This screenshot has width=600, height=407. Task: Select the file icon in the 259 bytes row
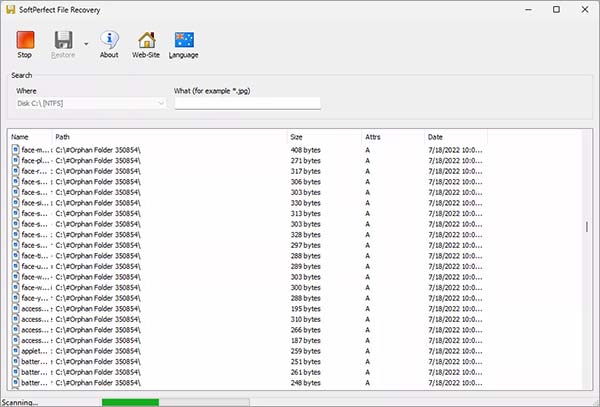pos(16,351)
